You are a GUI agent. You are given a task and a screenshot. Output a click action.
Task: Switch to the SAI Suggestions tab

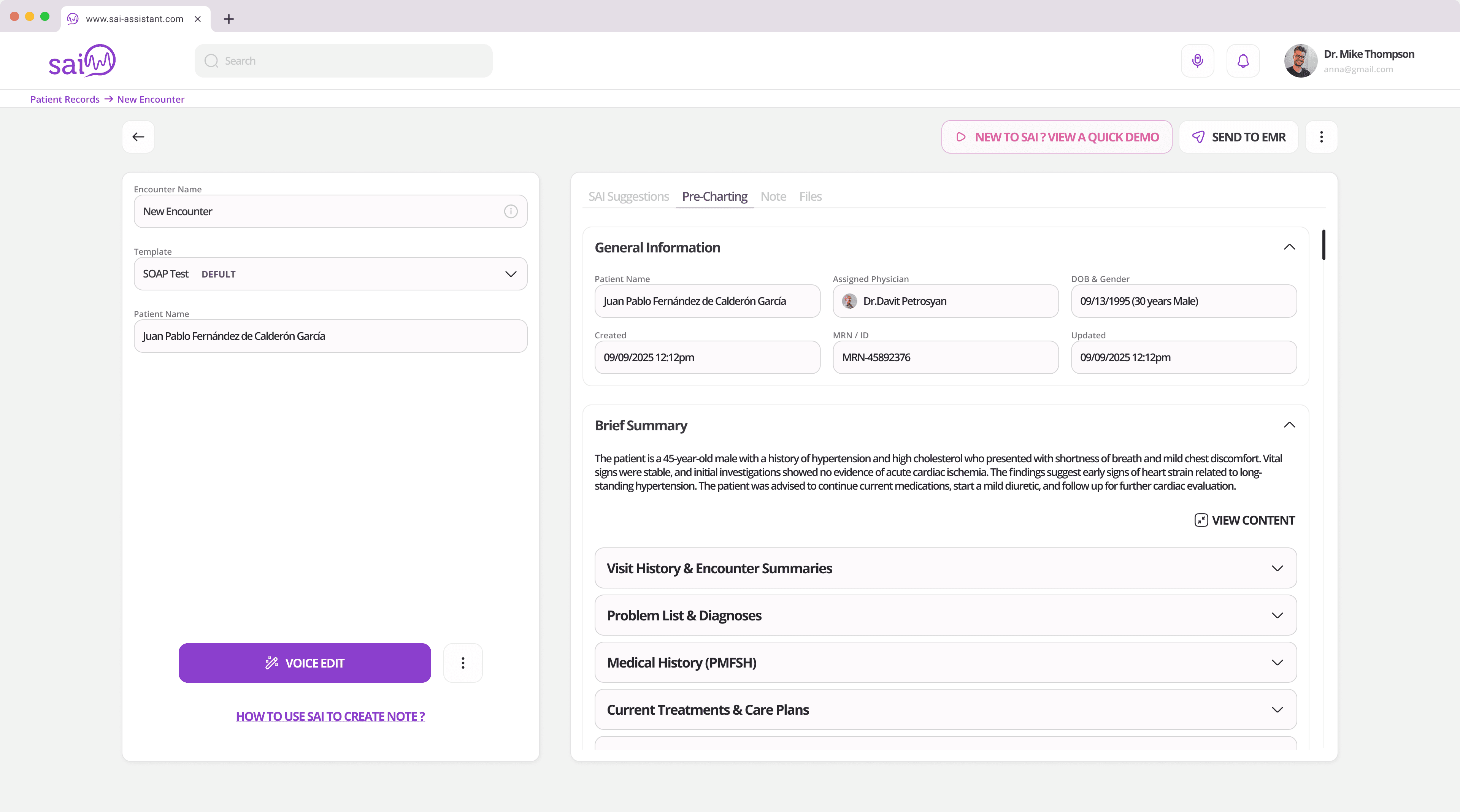click(628, 197)
